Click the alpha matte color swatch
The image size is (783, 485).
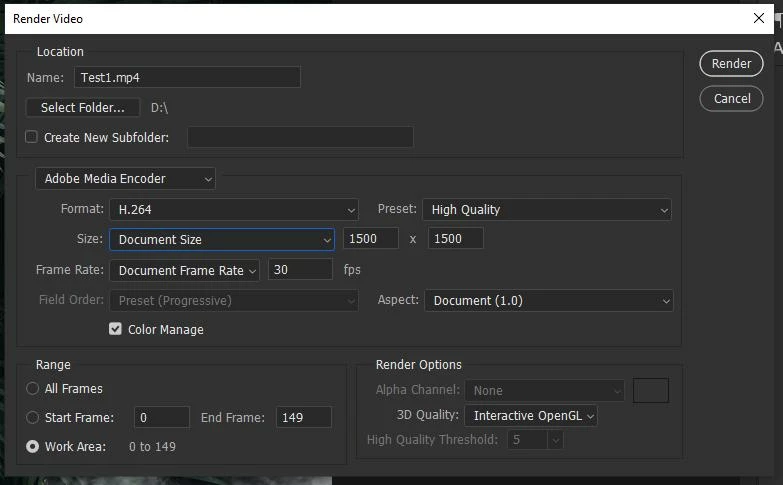coord(651,391)
